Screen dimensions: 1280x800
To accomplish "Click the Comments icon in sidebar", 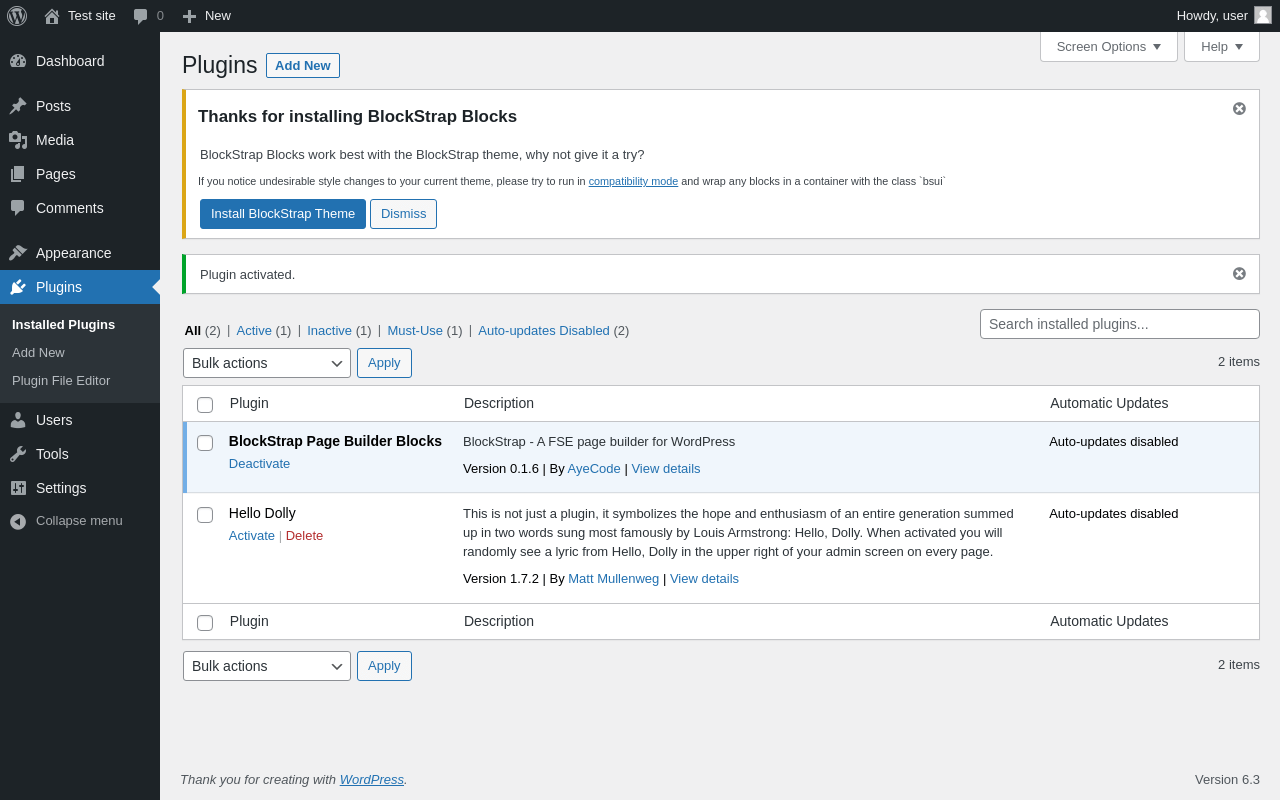I will pos(18,208).
